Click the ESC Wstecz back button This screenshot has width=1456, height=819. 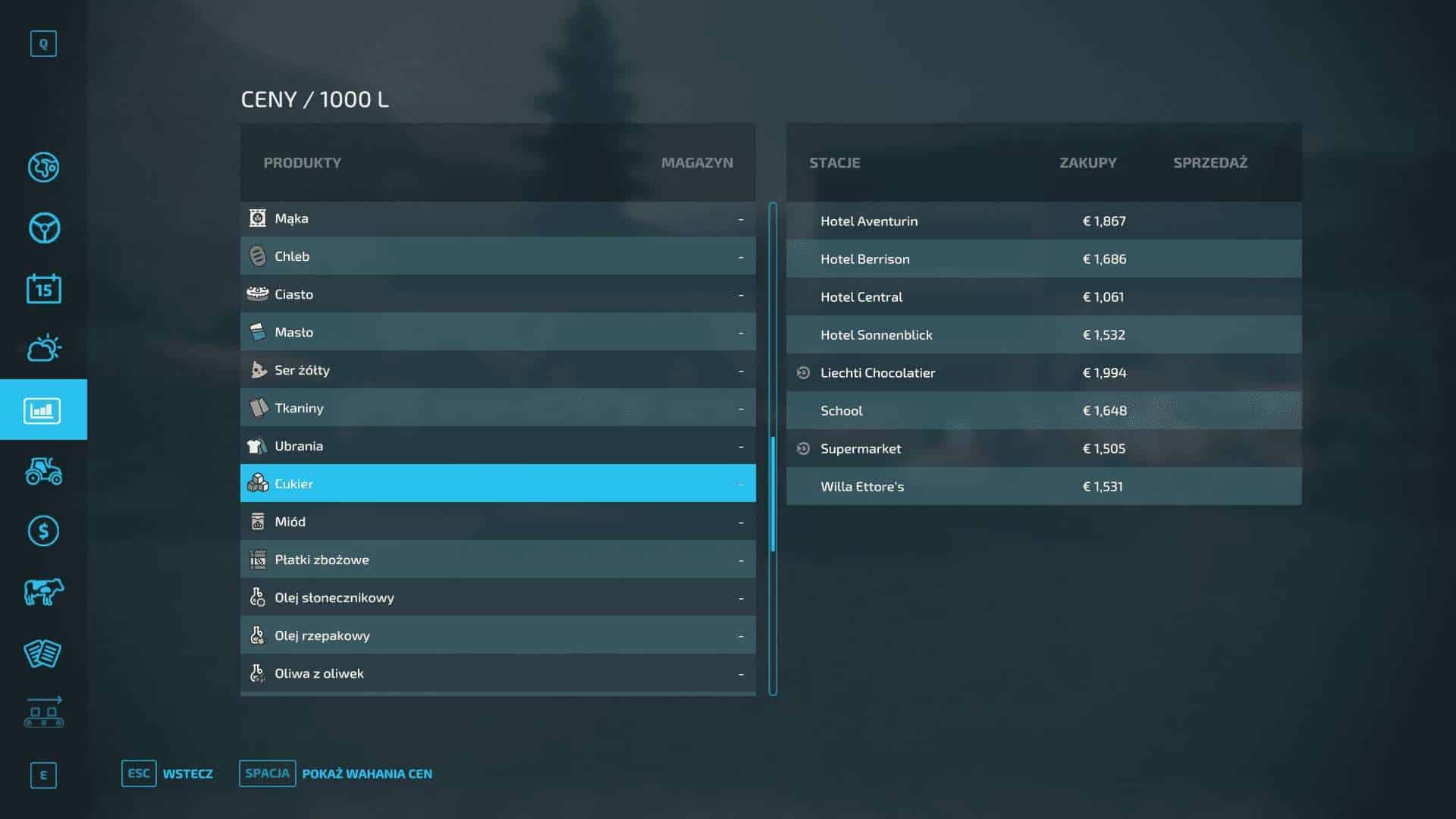pos(168,773)
